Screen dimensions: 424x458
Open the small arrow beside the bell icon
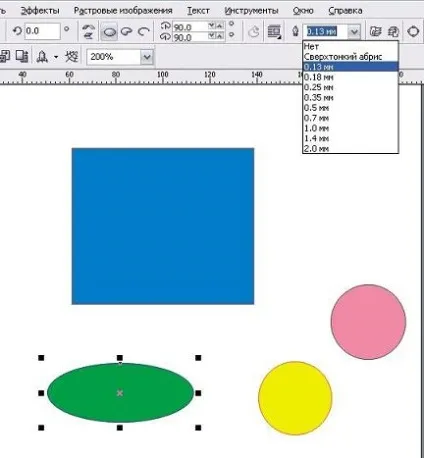coord(56,57)
